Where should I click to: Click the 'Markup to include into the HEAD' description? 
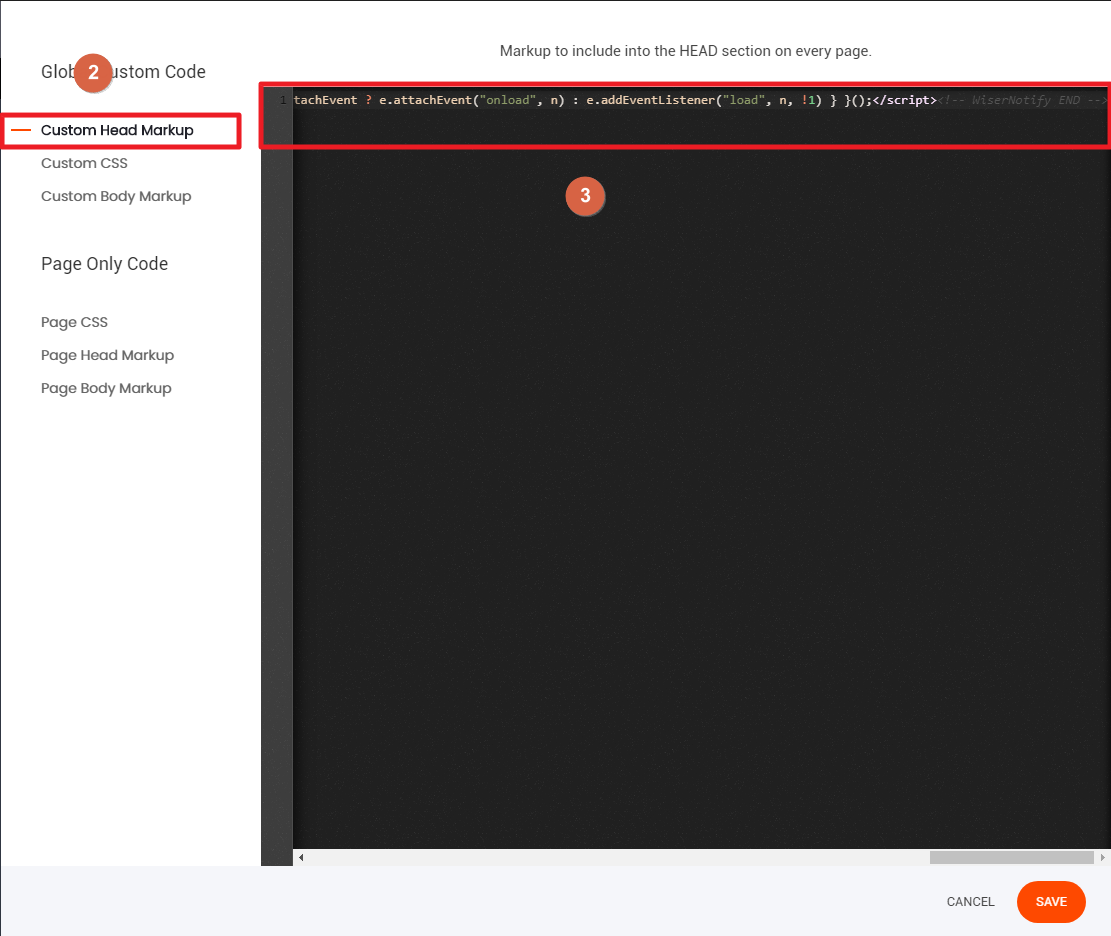685,51
